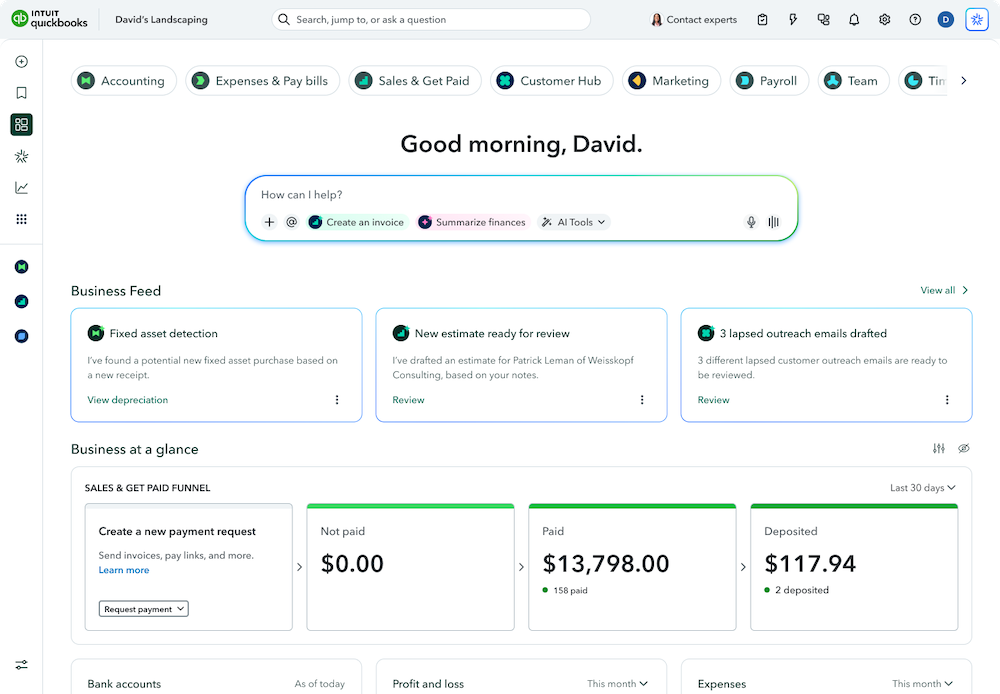Open the Last 30 days date dropdown

click(x=922, y=487)
